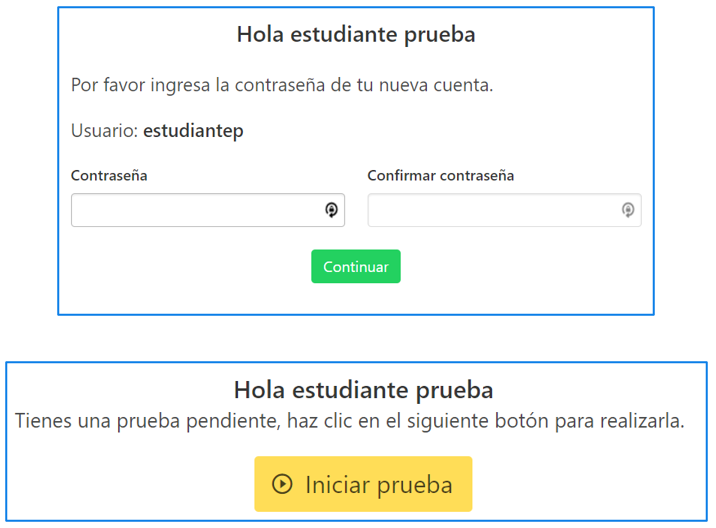Click the key icon in Confirmar contraseña field

click(628, 210)
